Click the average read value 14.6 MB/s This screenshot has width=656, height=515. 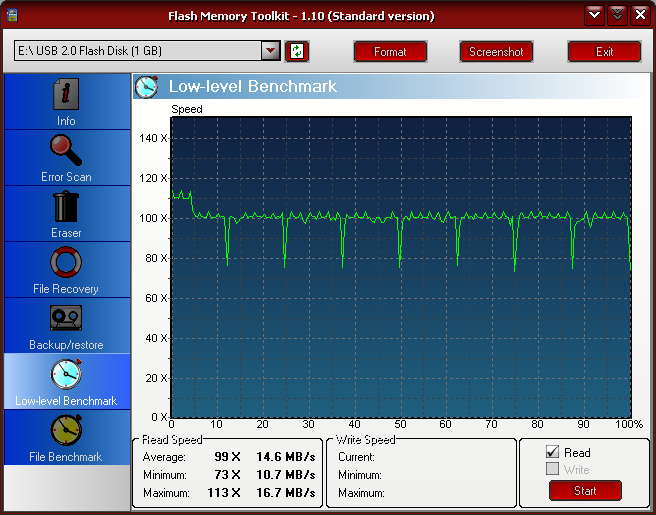(x=286, y=456)
